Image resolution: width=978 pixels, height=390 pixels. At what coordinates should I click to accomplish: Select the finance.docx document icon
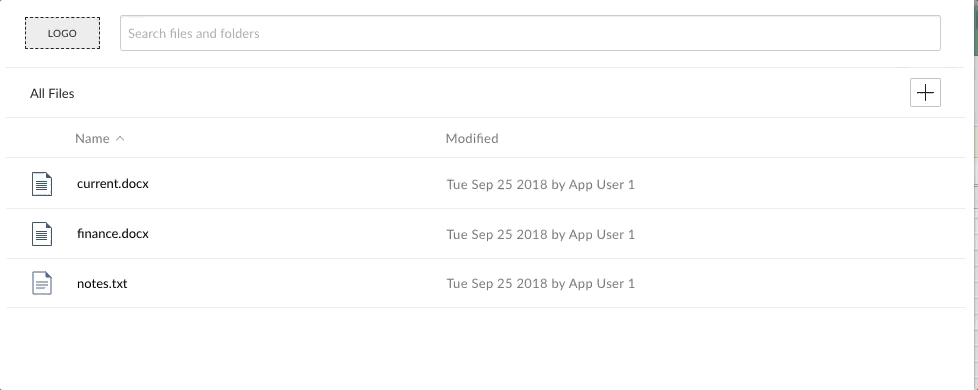coord(42,234)
